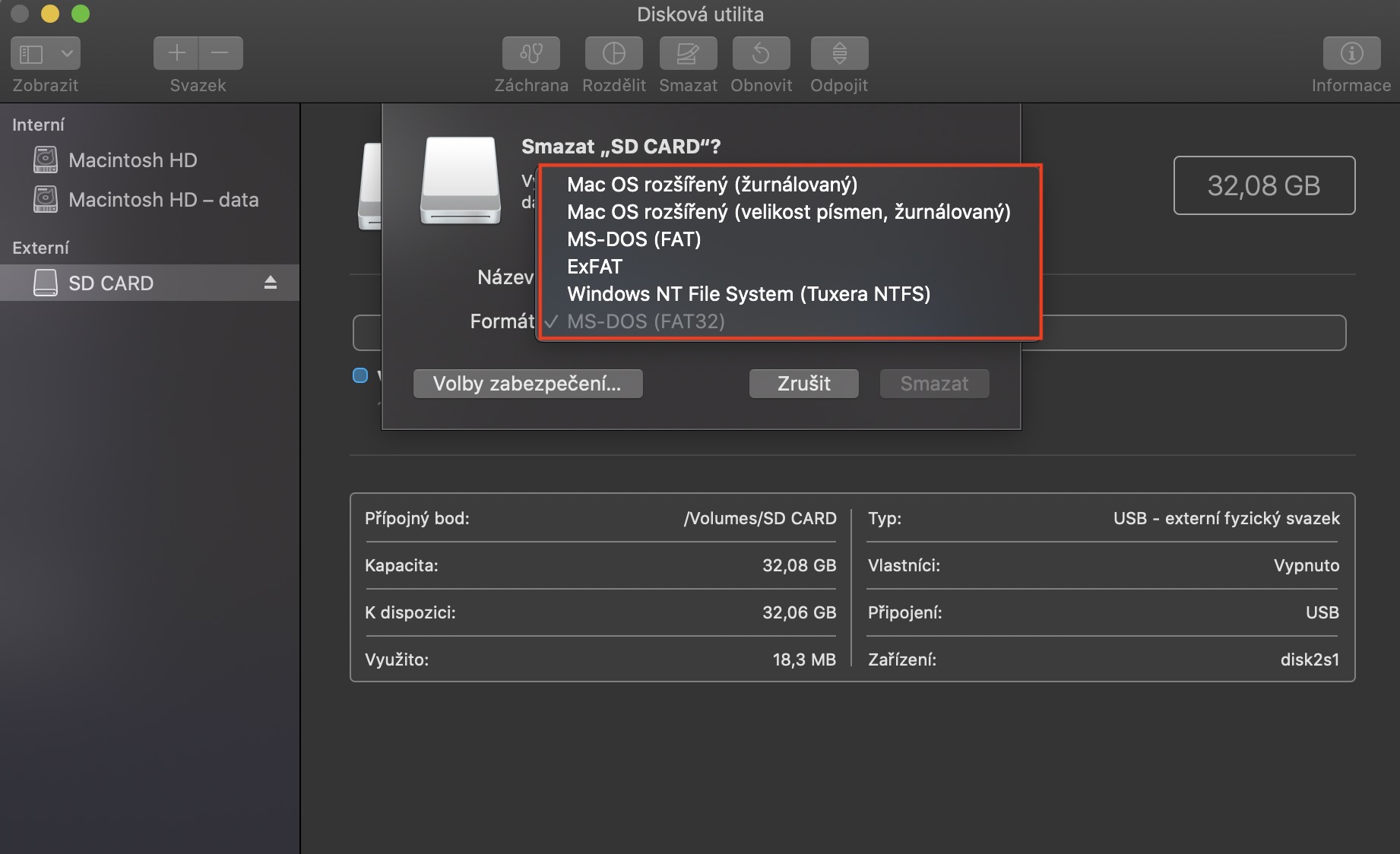Screen dimensions: 1400x854
Task: Click the Vypnuto owners value
Action: pyautogui.click(x=1307, y=565)
